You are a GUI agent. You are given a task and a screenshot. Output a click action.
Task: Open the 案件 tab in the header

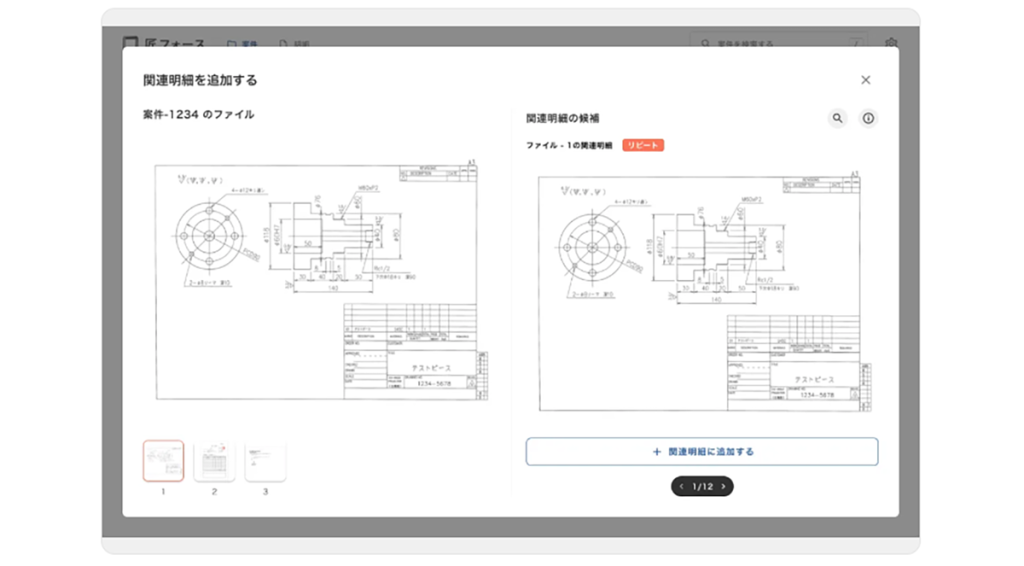[x=242, y=44]
